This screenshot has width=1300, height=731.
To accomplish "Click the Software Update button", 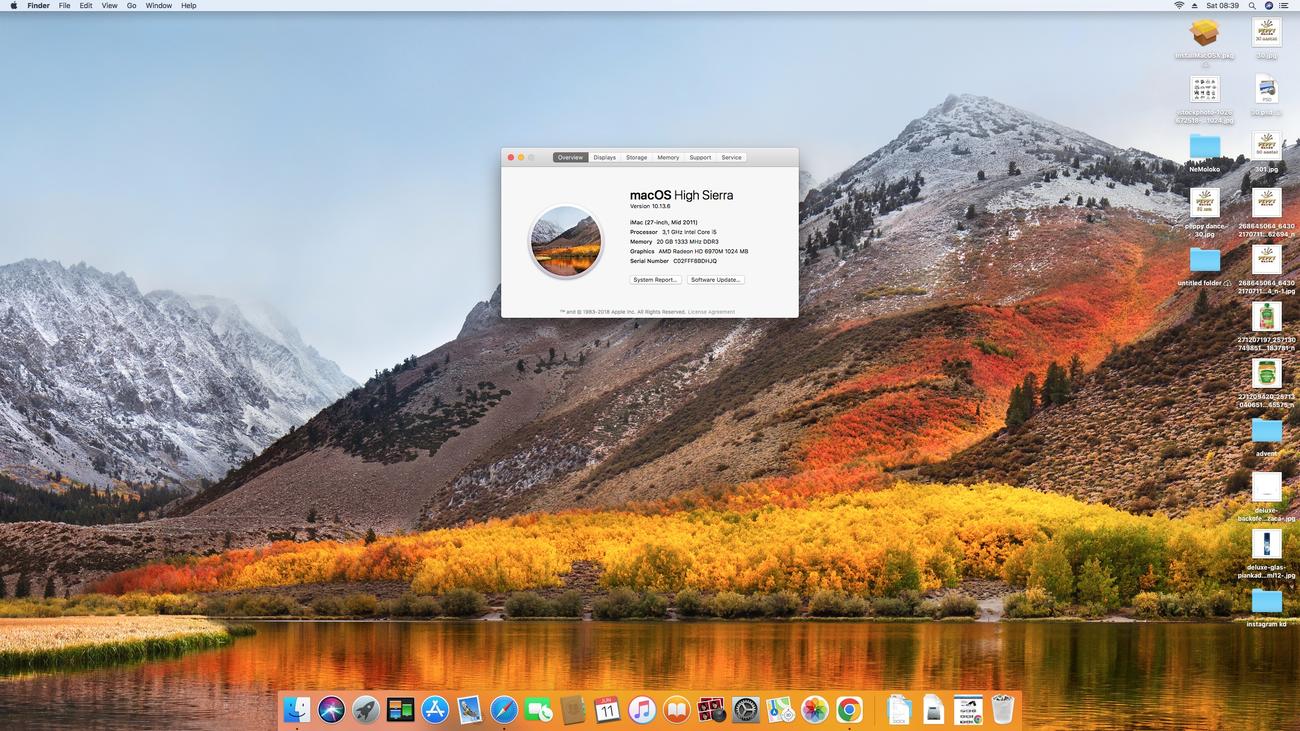I will coord(716,280).
